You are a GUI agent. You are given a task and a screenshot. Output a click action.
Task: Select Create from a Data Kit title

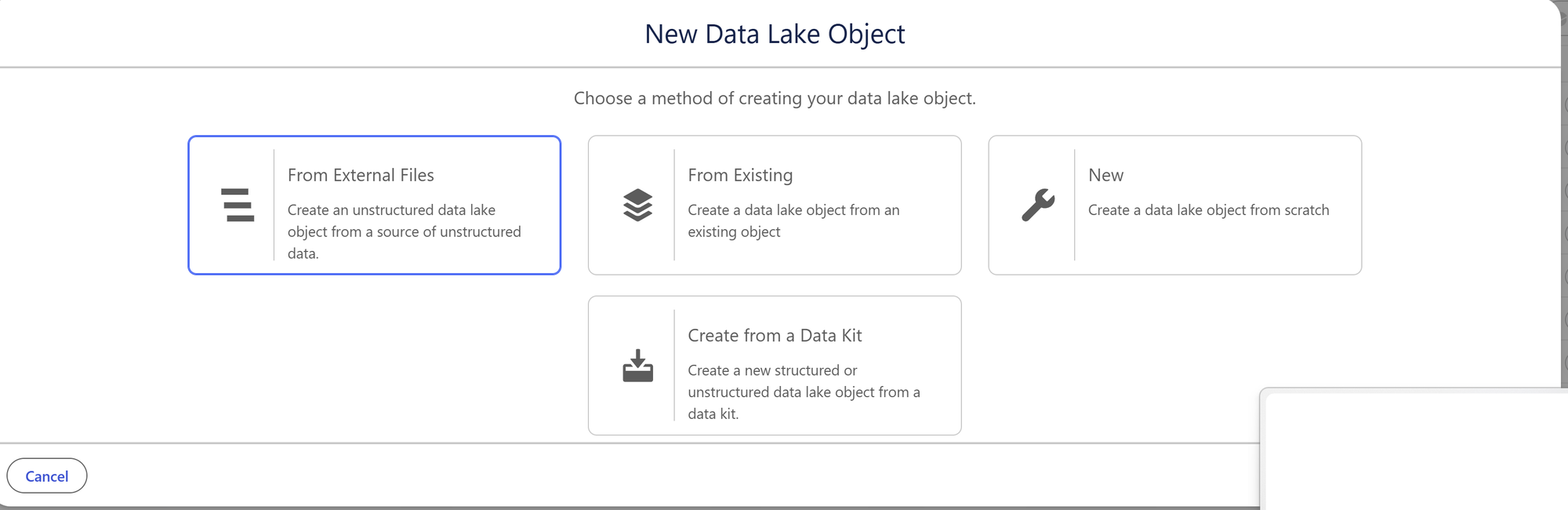click(775, 335)
